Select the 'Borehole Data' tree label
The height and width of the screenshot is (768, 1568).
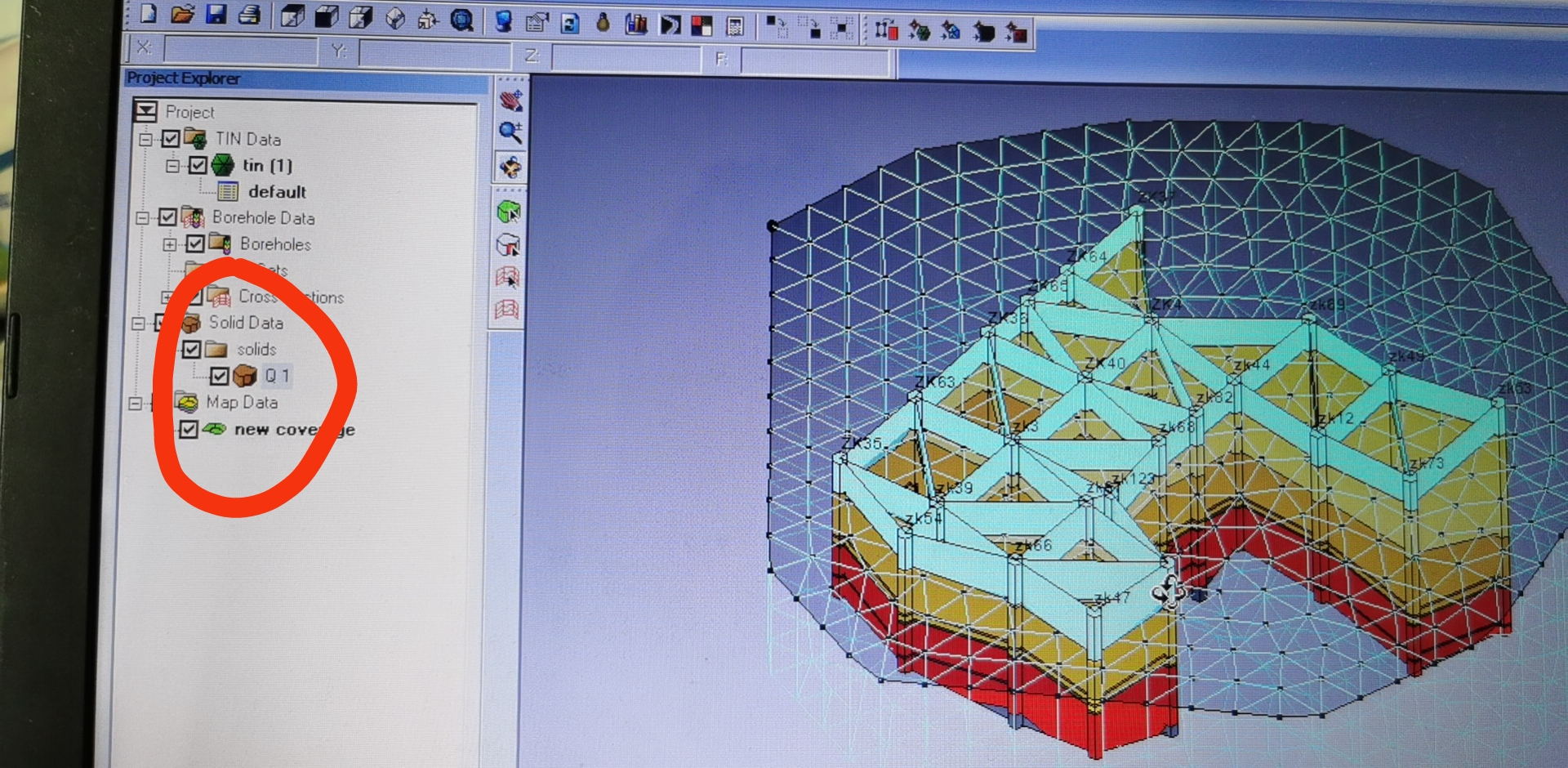pyautogui.click(x=264, y=217)
